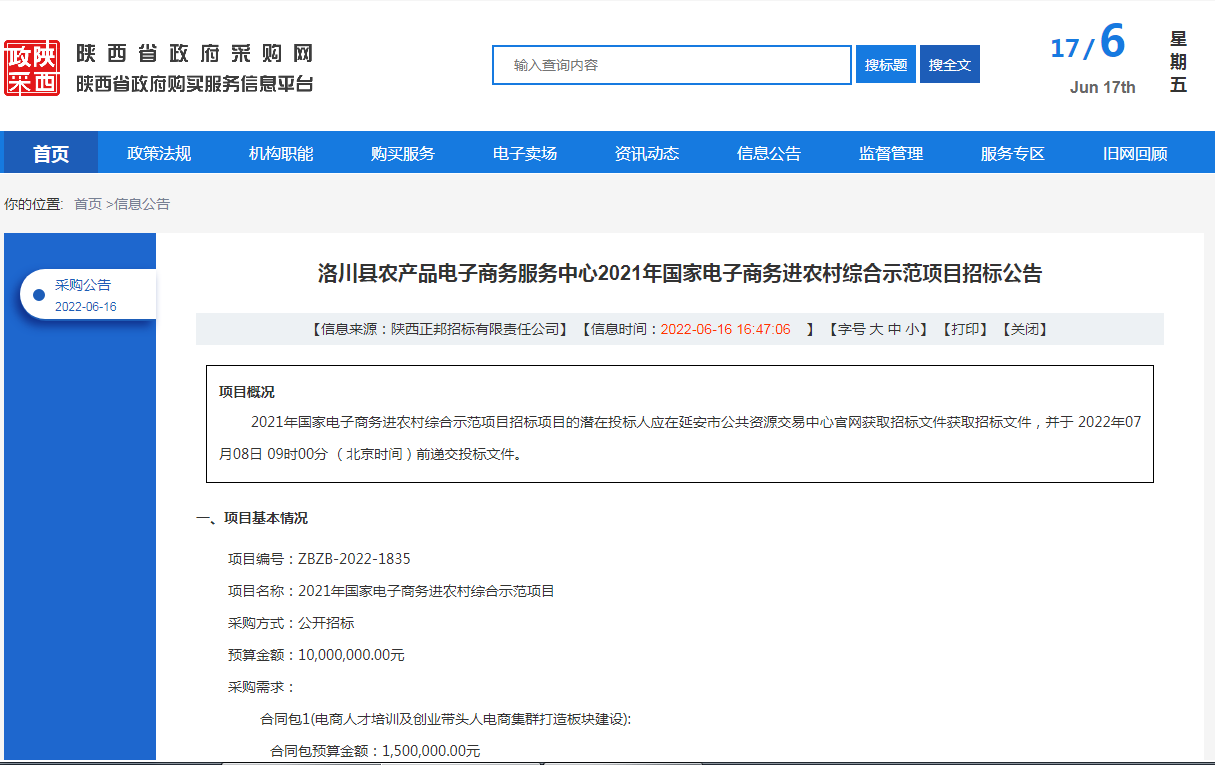Click the 首页 breadcrumb link

88,204
